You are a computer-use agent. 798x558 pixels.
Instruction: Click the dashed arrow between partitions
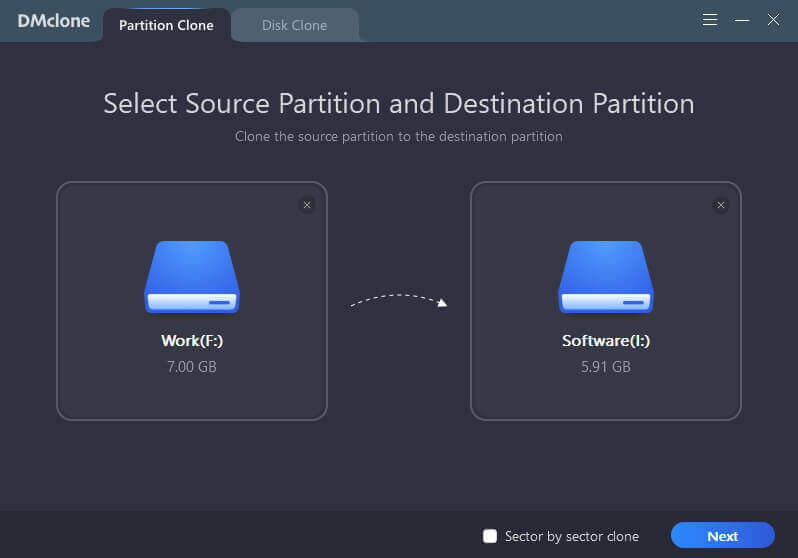point(398,300)
